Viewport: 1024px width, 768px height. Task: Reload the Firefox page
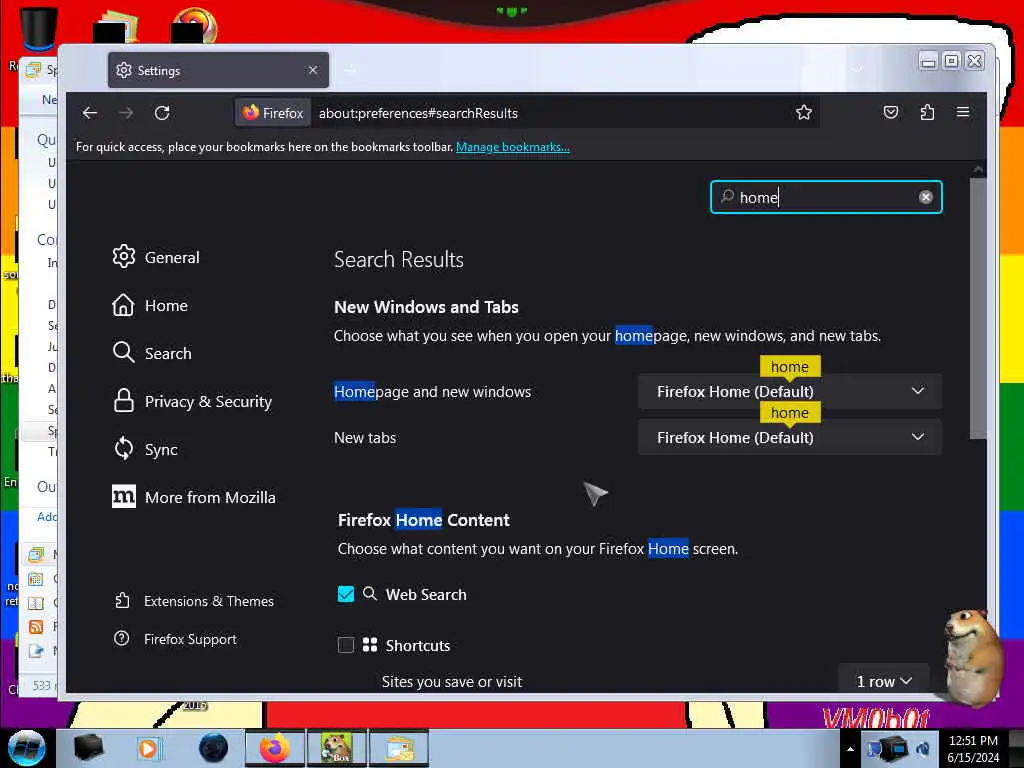coord(162,113)
